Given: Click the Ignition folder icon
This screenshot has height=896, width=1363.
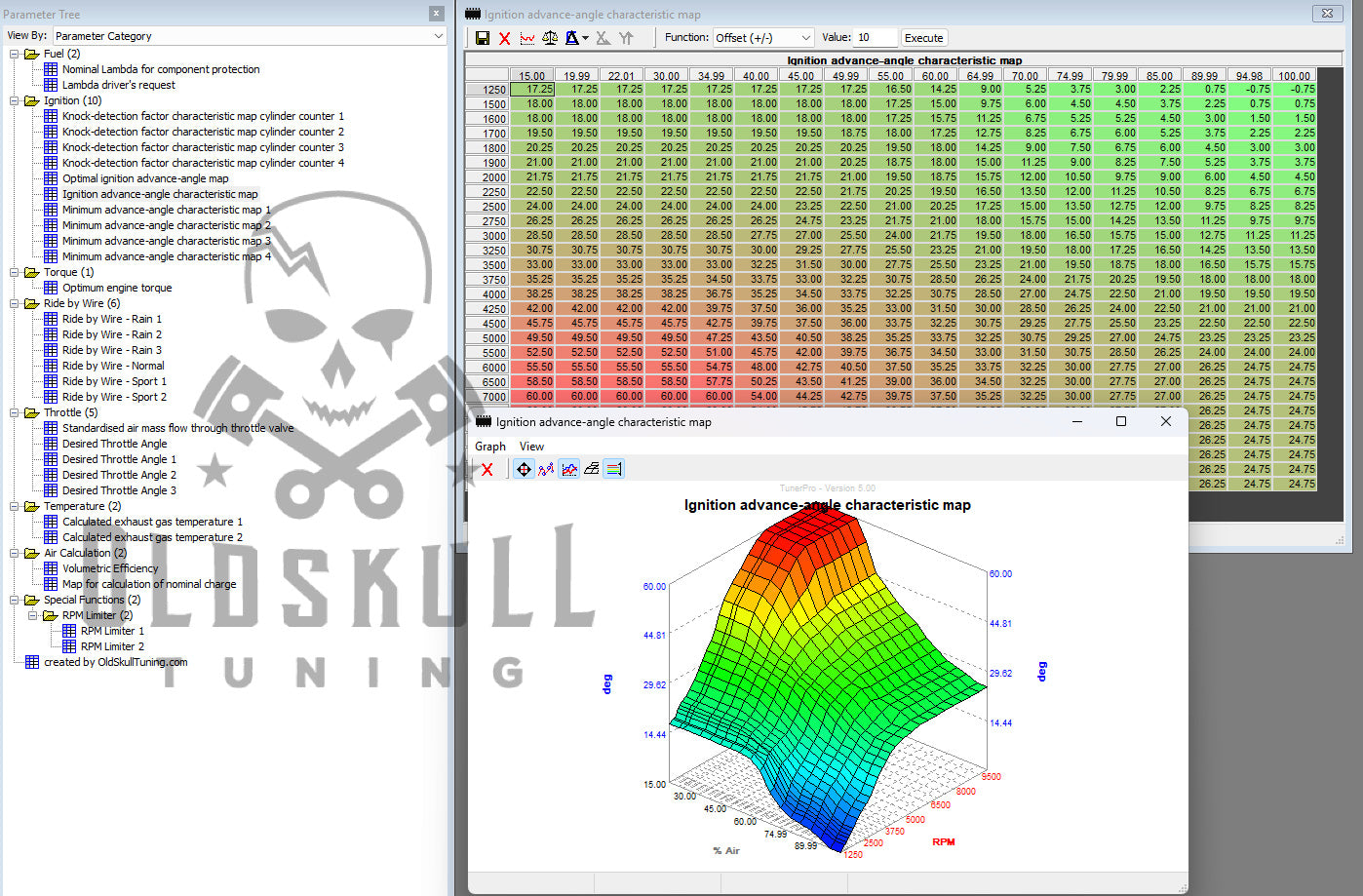Looking at the screenshot, I should [x=32, y=100].
